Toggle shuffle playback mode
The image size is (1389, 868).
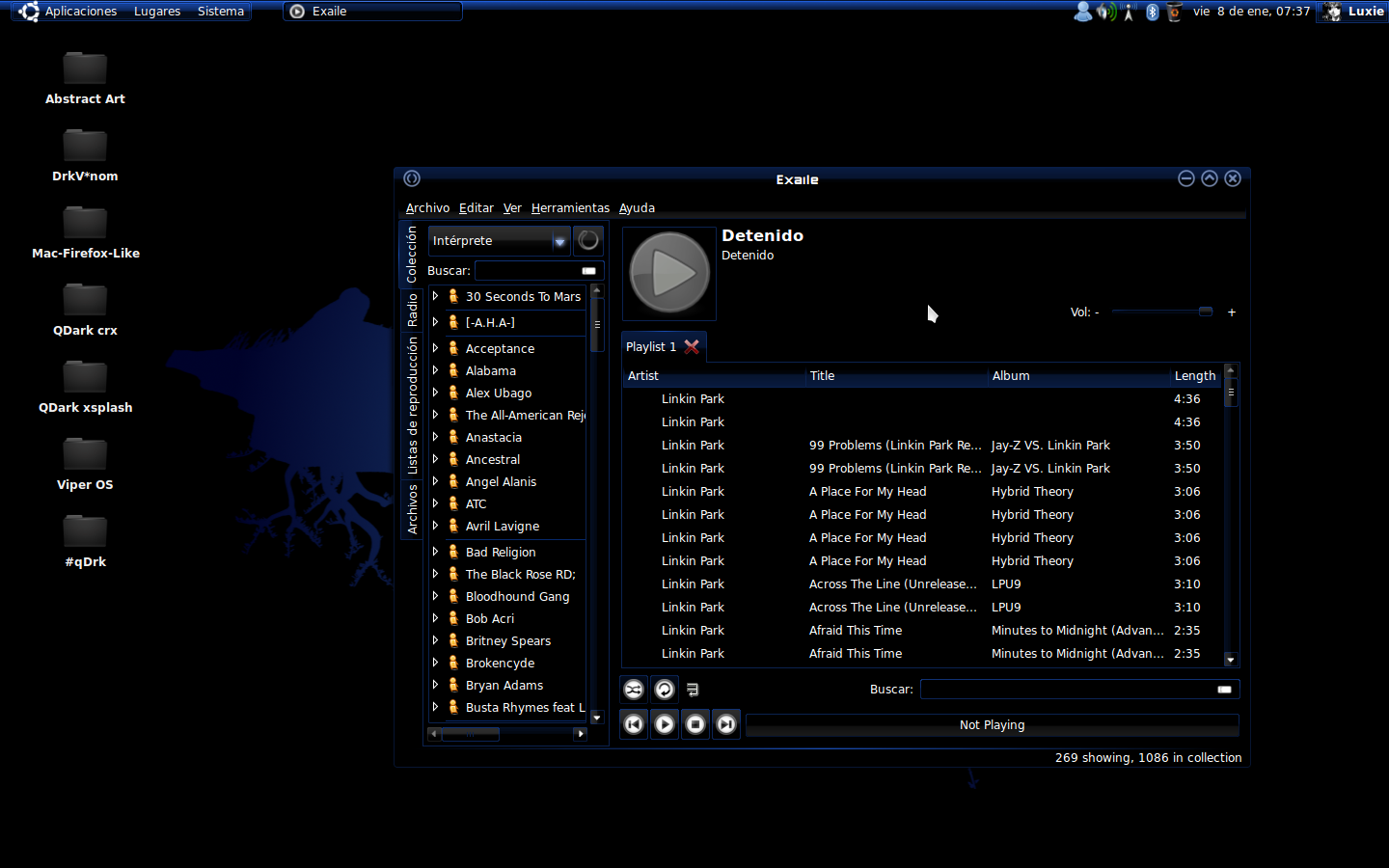[x=634, y=689]
